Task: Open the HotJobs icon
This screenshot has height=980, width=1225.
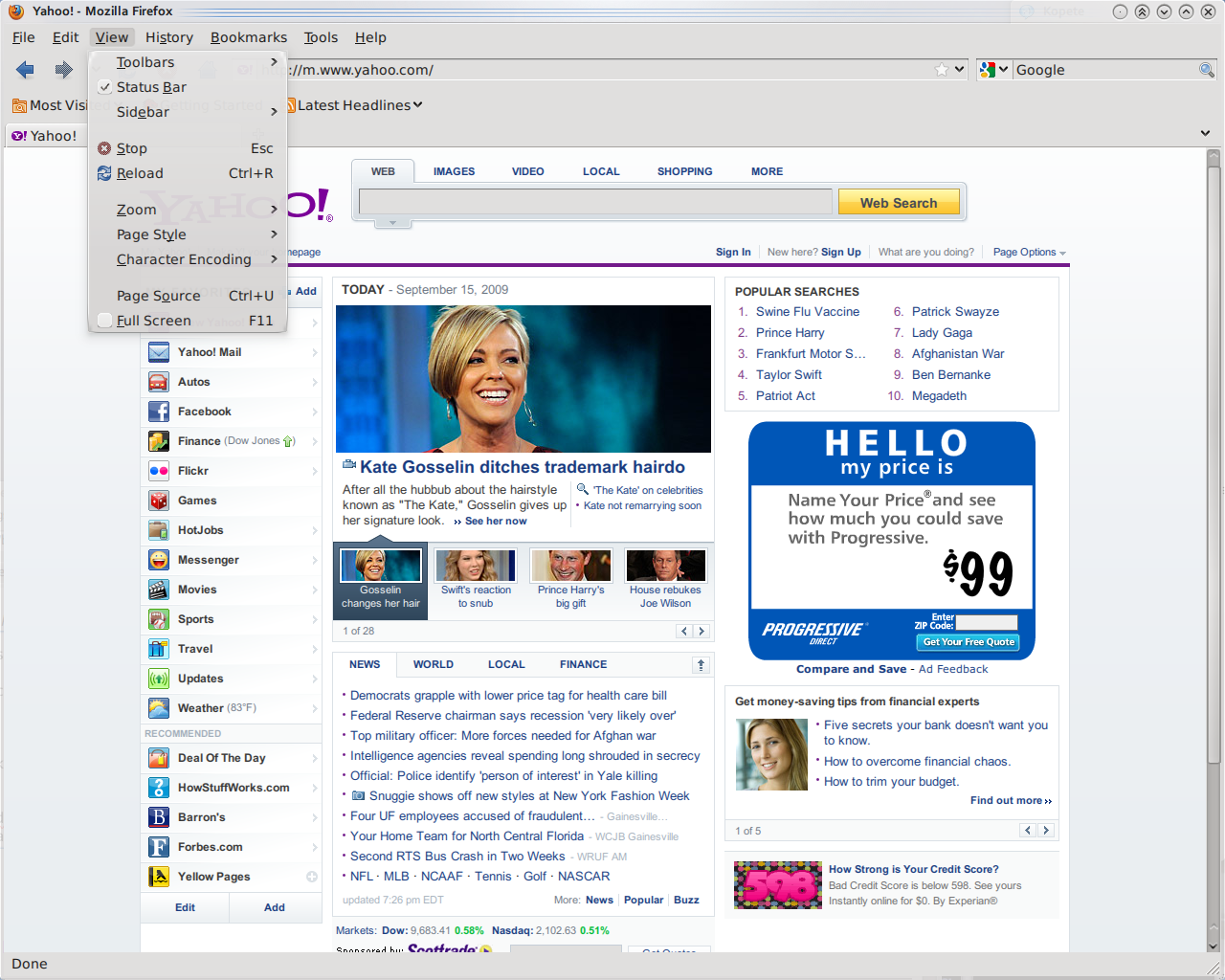Action: (159, 530)
